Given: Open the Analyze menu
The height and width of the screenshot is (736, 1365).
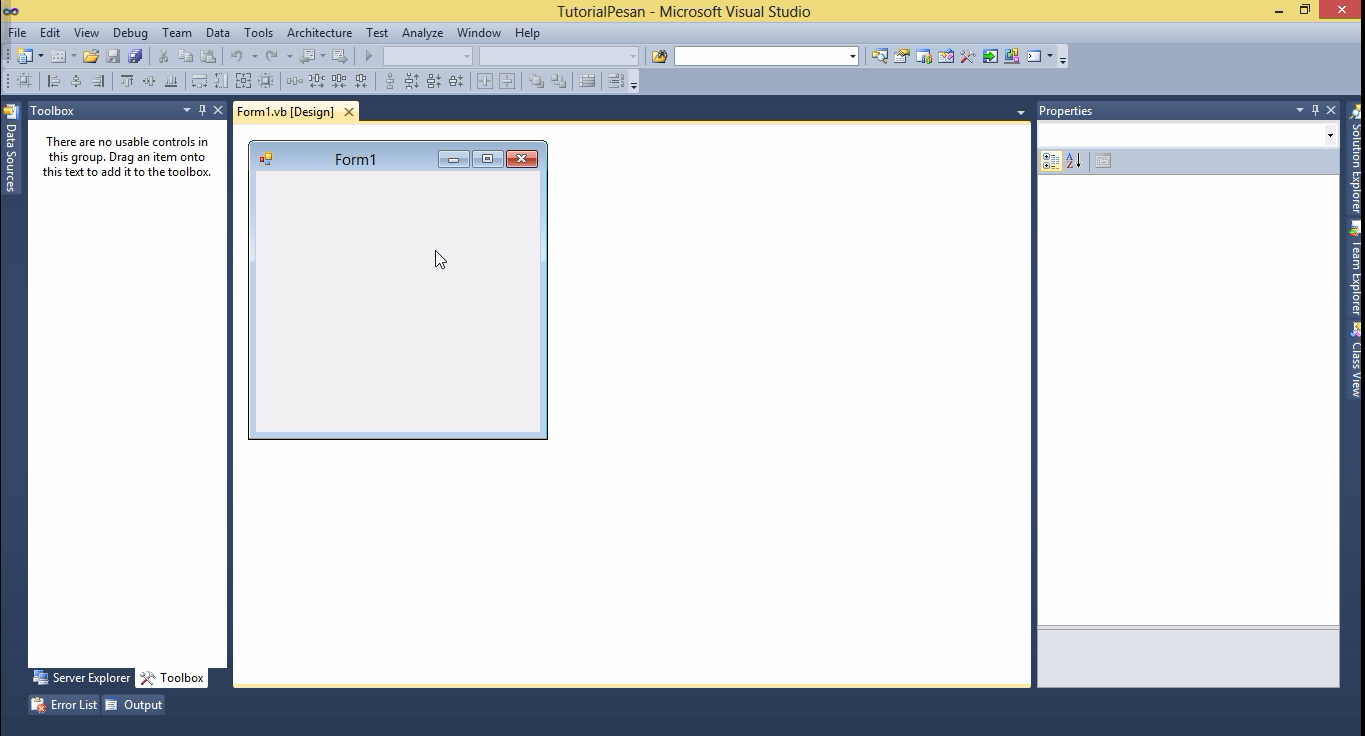Looking at the screenshot, I should pyautogui.click(x=422, y=33).
